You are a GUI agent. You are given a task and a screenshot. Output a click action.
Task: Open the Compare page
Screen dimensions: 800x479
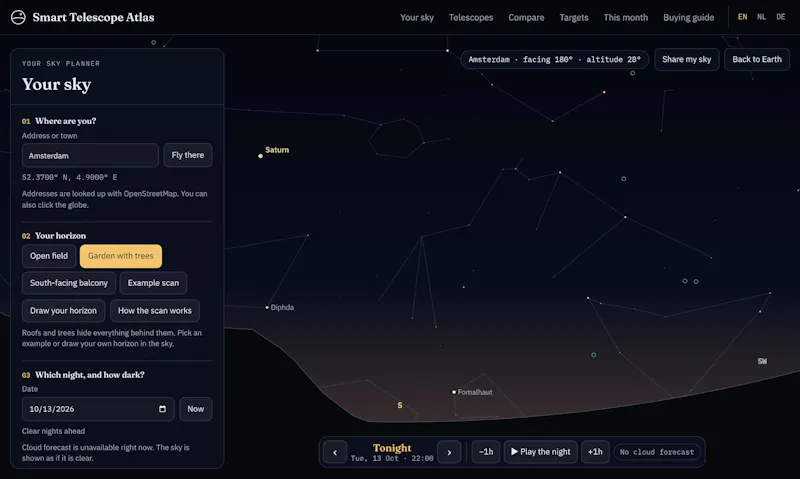(x=526, y=17)
